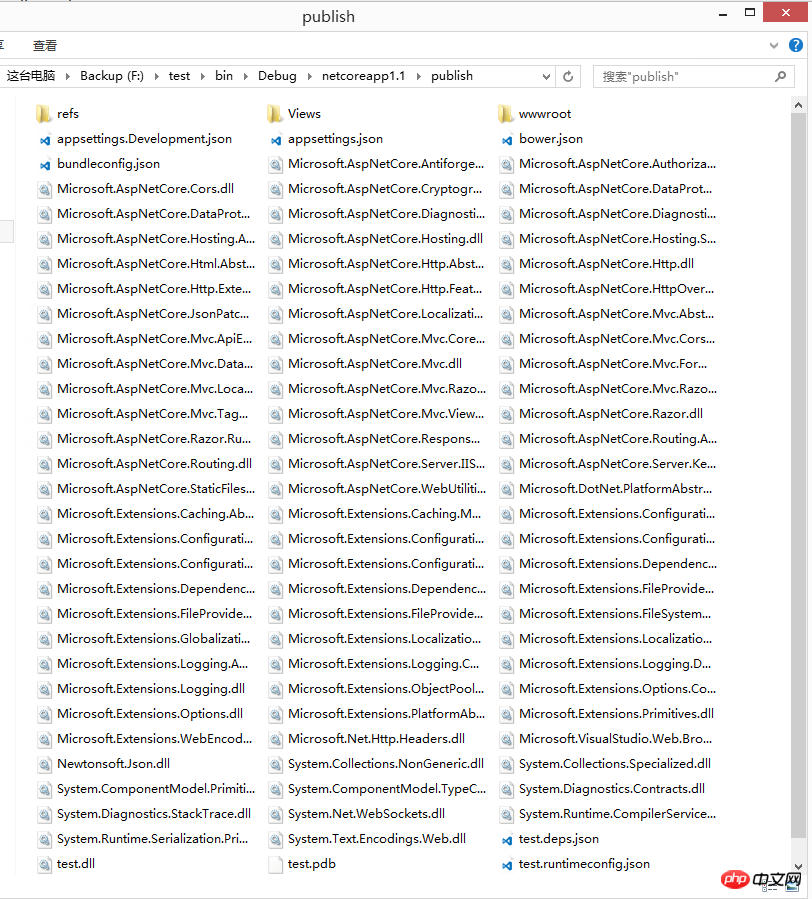Open the wwwroot folder icon
This screenshot has width=812, height=899.
point(506,114)
